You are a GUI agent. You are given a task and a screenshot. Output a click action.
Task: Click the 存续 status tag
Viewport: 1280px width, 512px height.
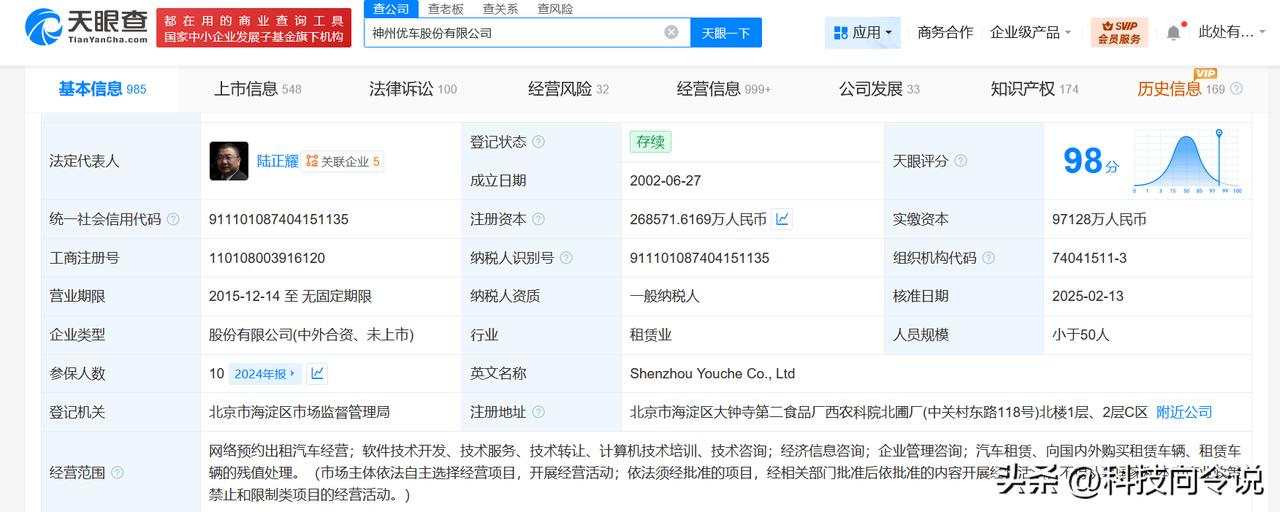(650, 142)
